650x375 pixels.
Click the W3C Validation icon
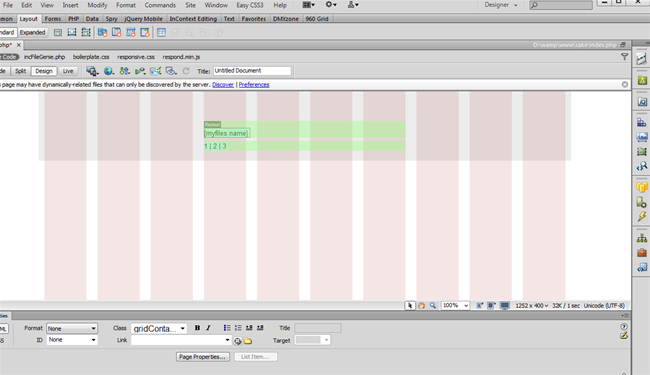click(x=140, y=71)
